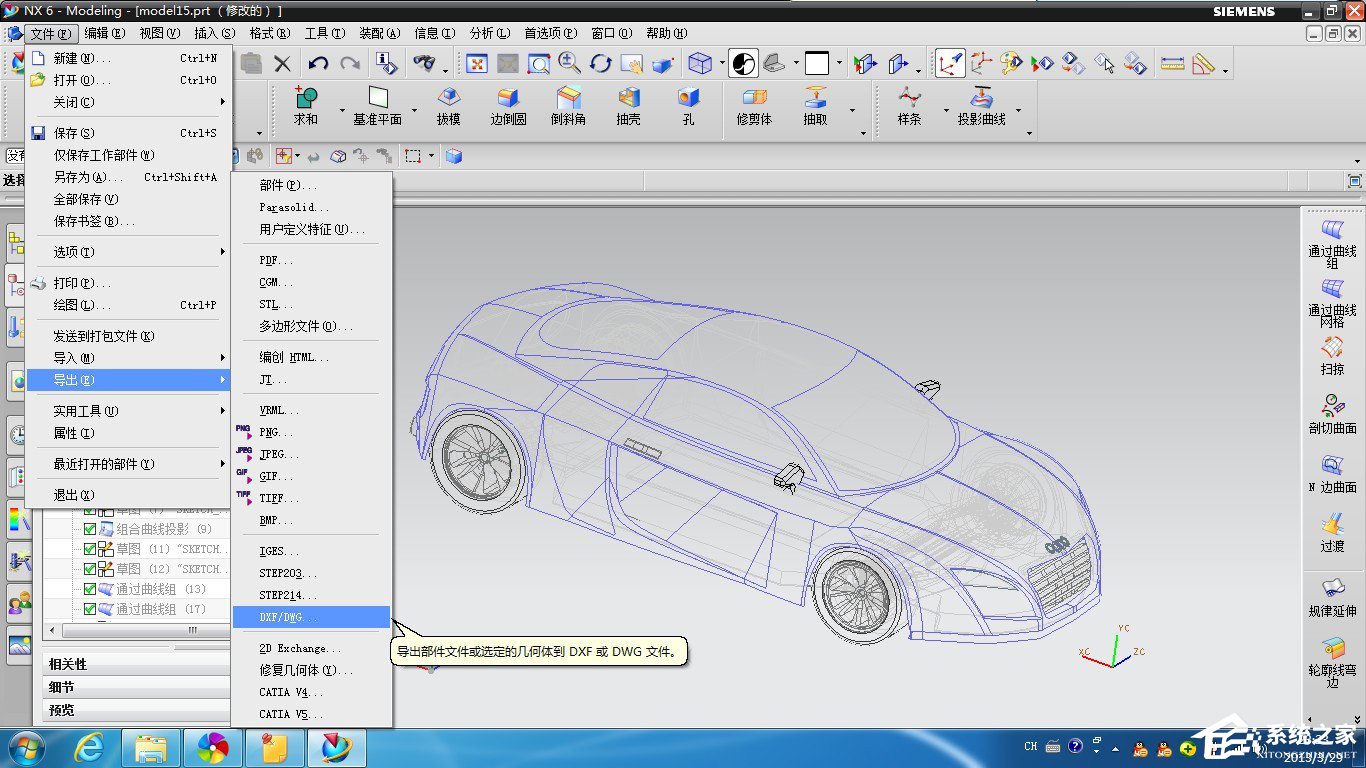Select the 基准平面 datum plane tool
The image size is (1366, 768).
pos(377,98)
